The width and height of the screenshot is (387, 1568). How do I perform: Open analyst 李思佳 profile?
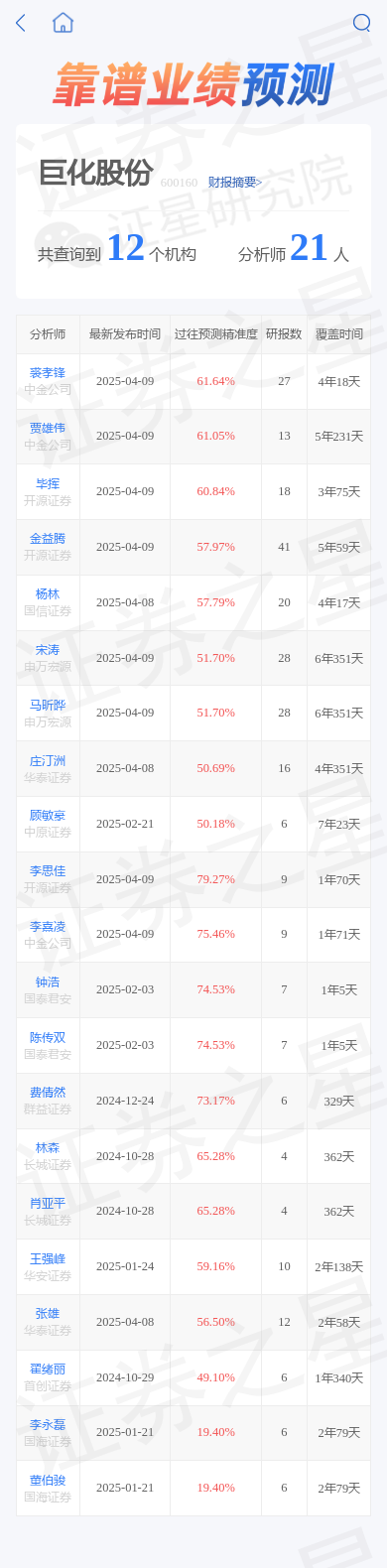coord(48,871)
